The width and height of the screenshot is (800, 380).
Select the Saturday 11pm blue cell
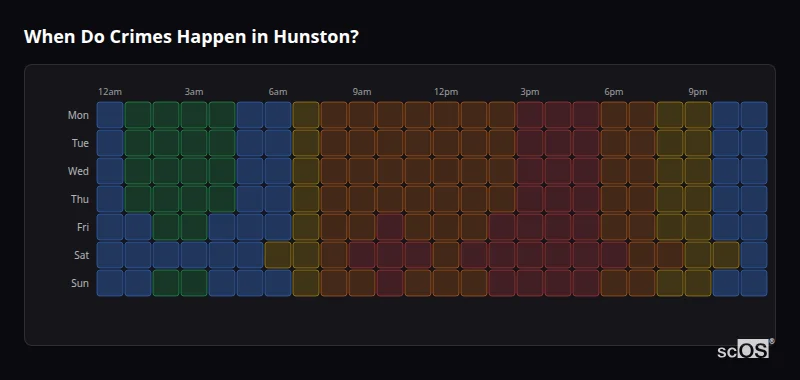click(754, 255)
